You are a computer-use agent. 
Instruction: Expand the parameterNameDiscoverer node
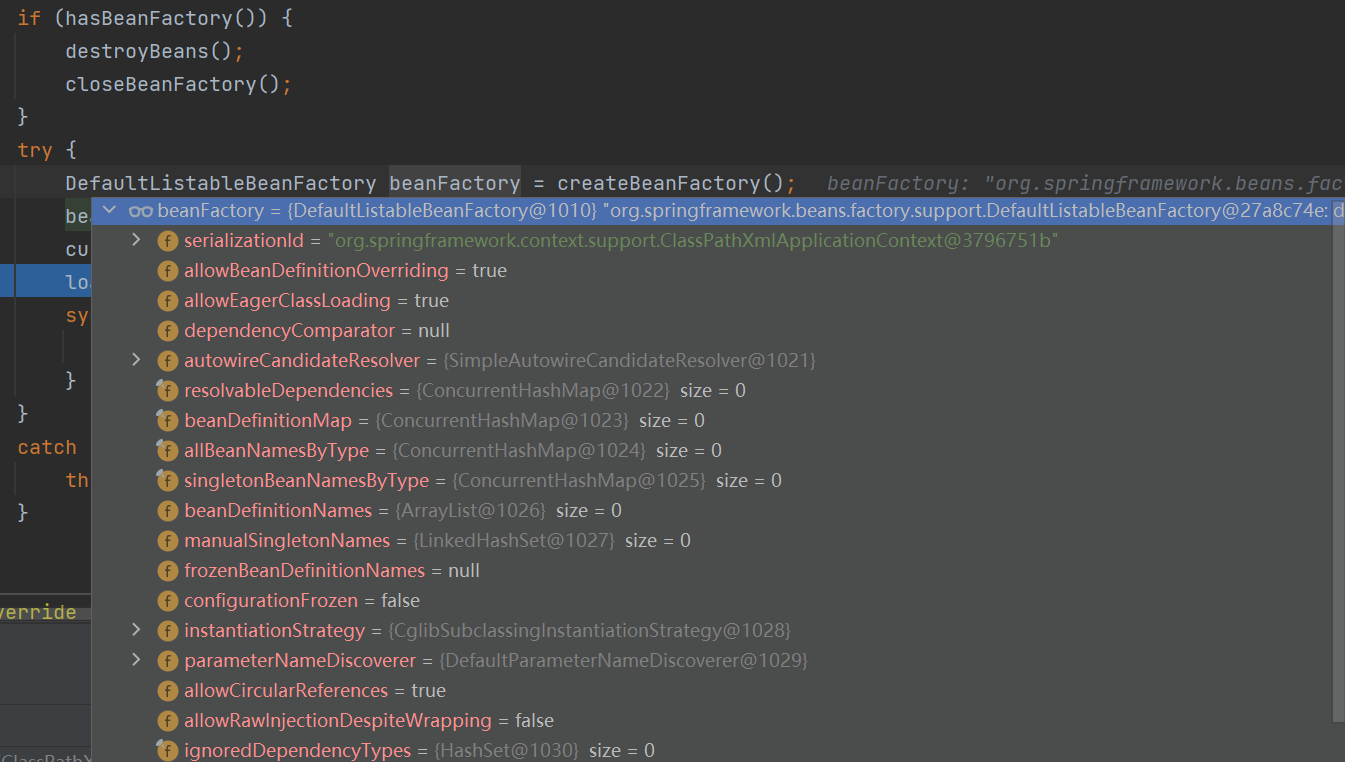(x=137, y=660)
